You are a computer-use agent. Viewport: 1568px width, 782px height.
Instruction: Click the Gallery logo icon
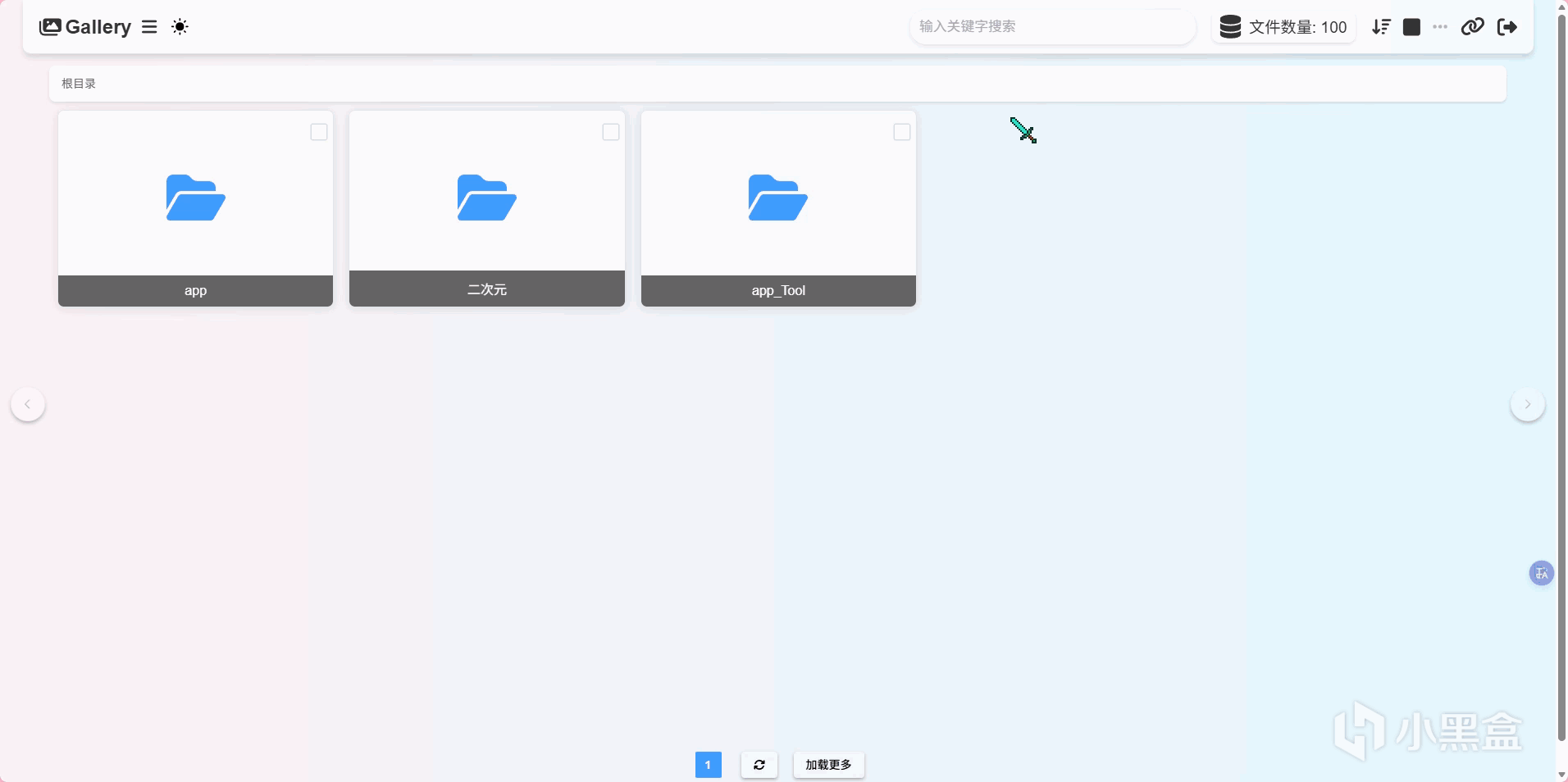click(49, 27)
